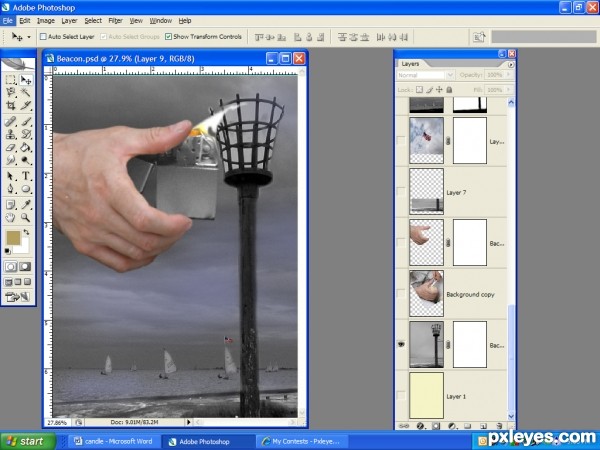The image size is (600, 450).
Task: Toggle lock transparent pixels icon
Action: coord(419,90)
